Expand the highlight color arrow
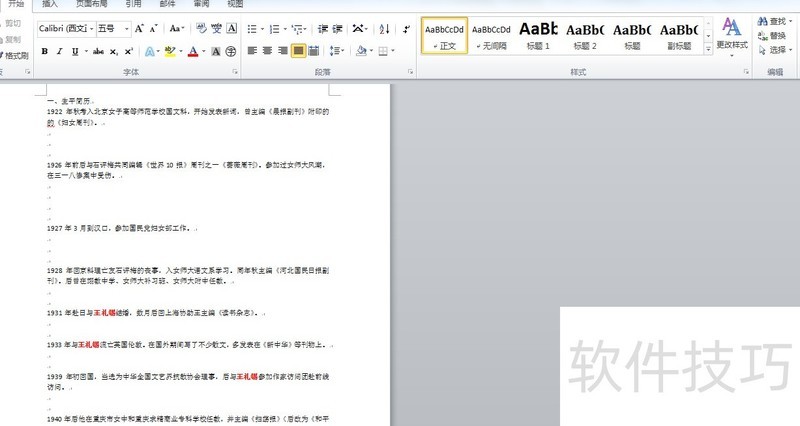 [x=181, y=52]
